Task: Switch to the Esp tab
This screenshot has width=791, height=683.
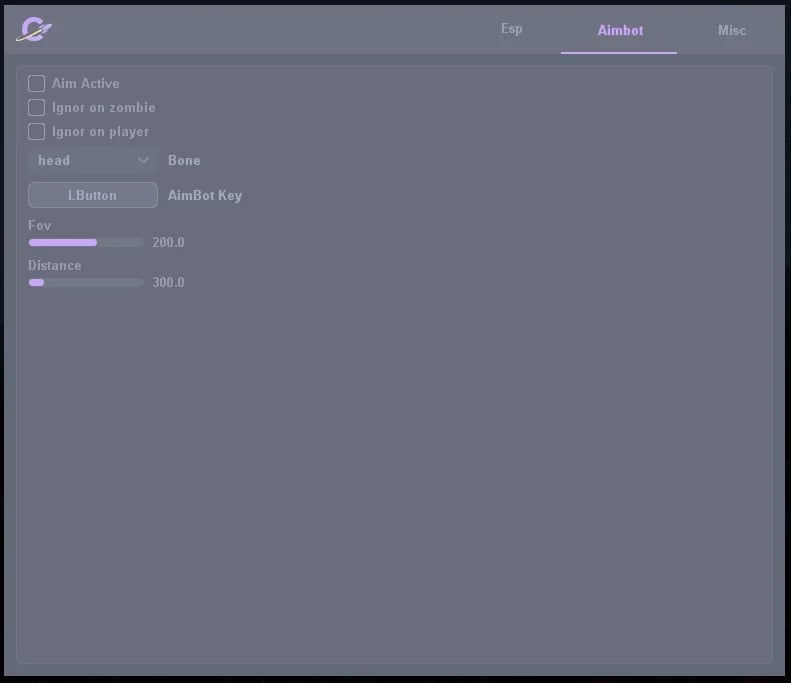Action: point(512,29)
